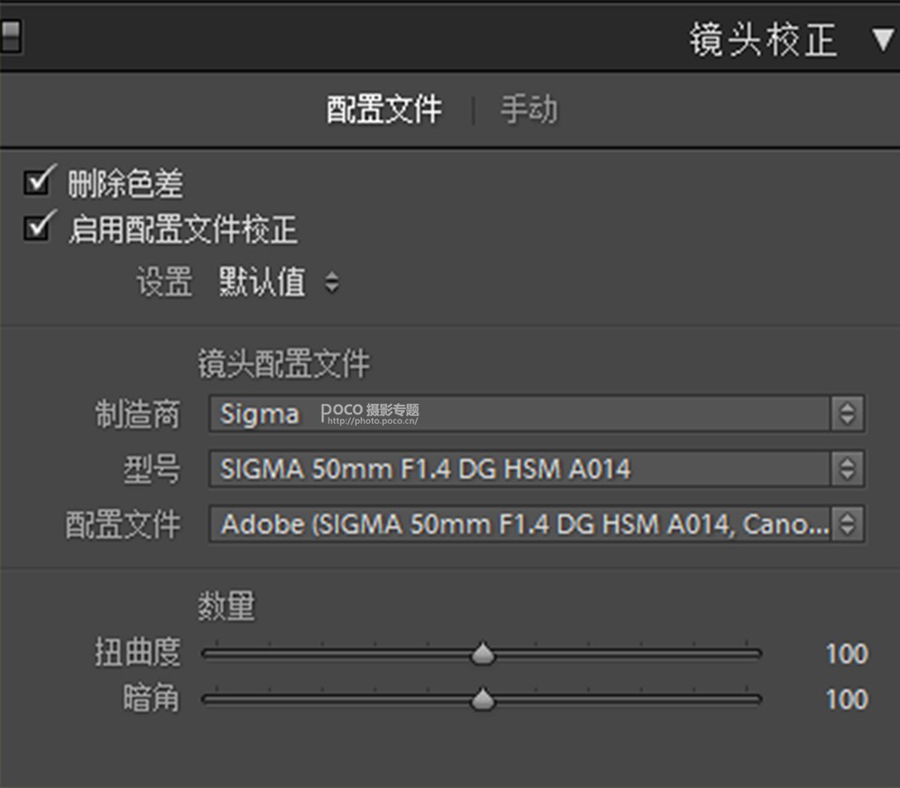Click the 设置 label text

tap(163, 283)
